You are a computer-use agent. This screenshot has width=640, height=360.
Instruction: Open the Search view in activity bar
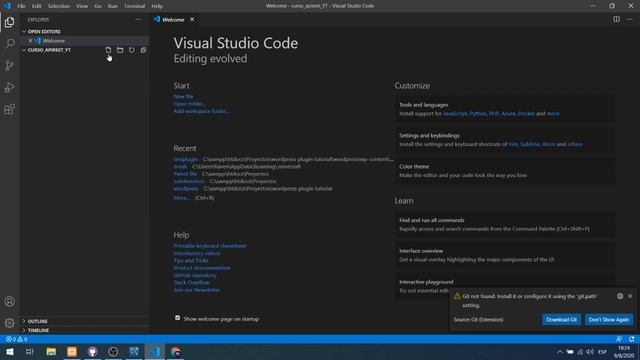[9, 43]
